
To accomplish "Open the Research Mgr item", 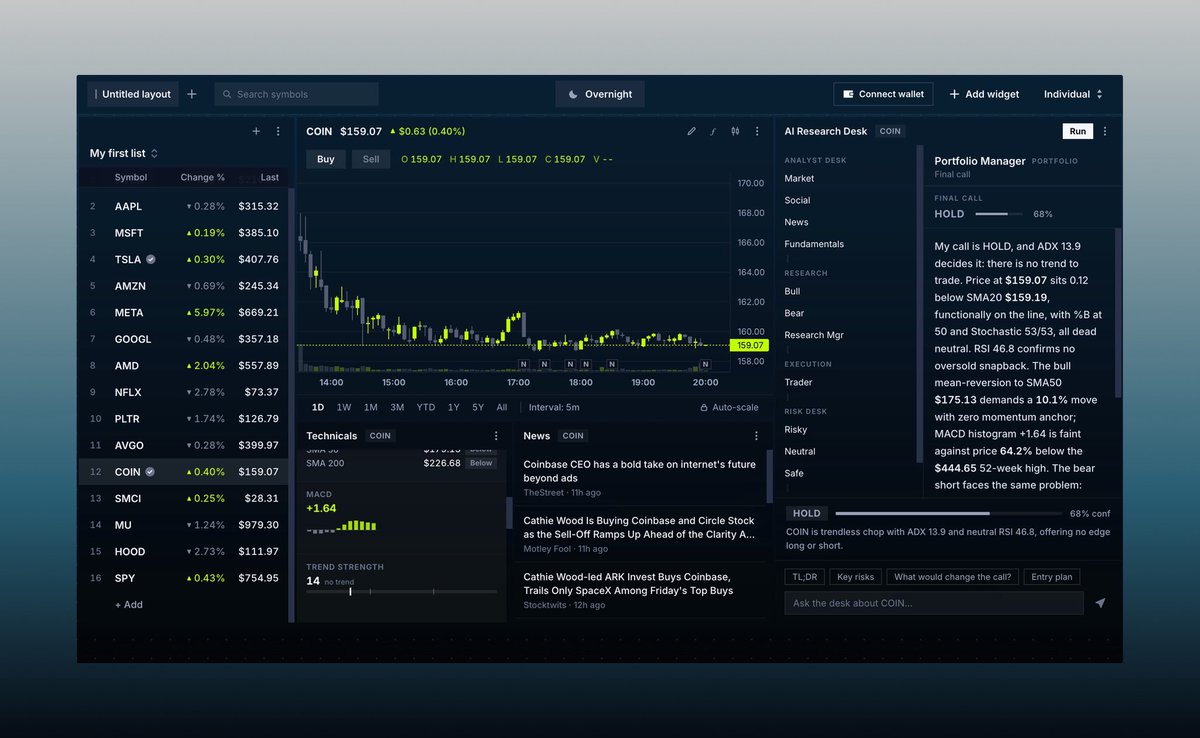I will click(x=814, y=335).
